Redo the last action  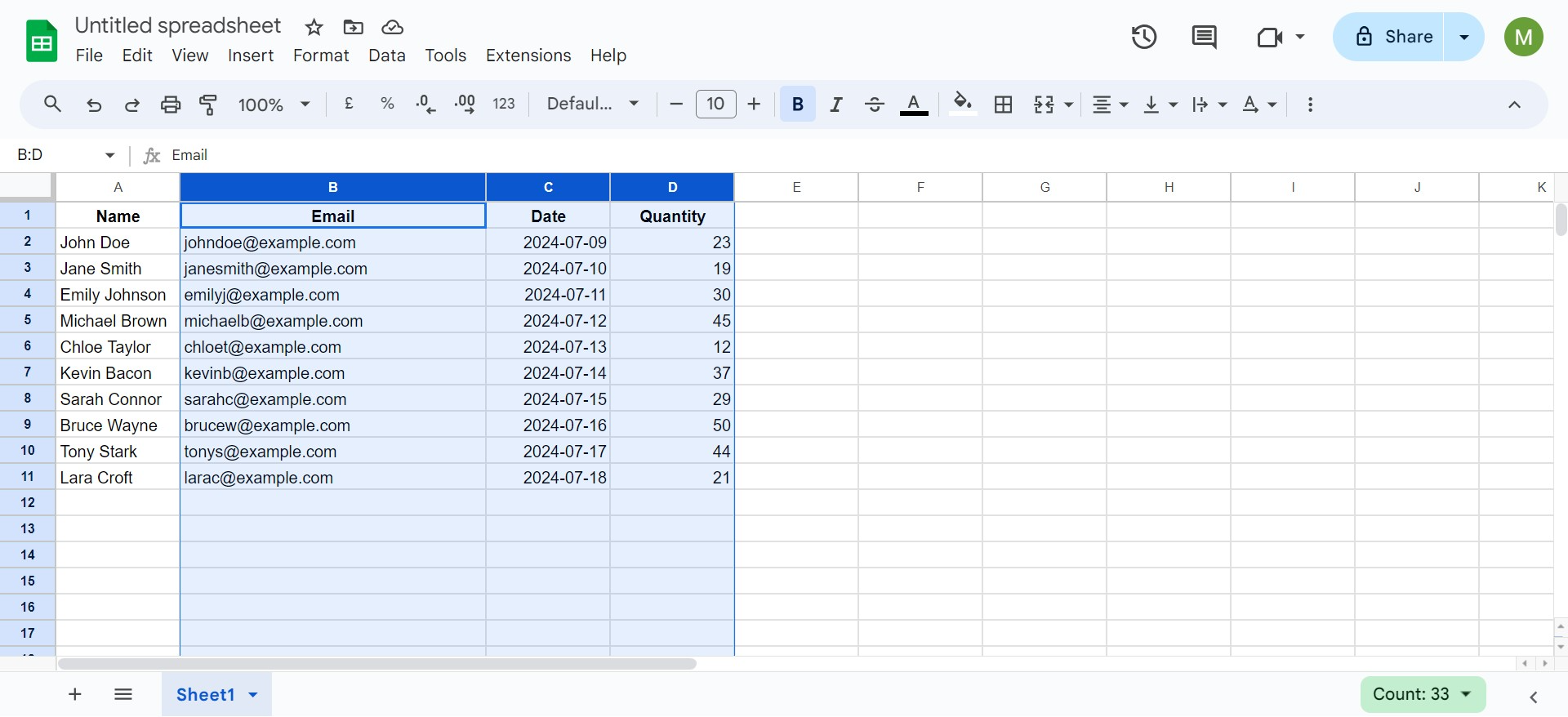(131, 105)
